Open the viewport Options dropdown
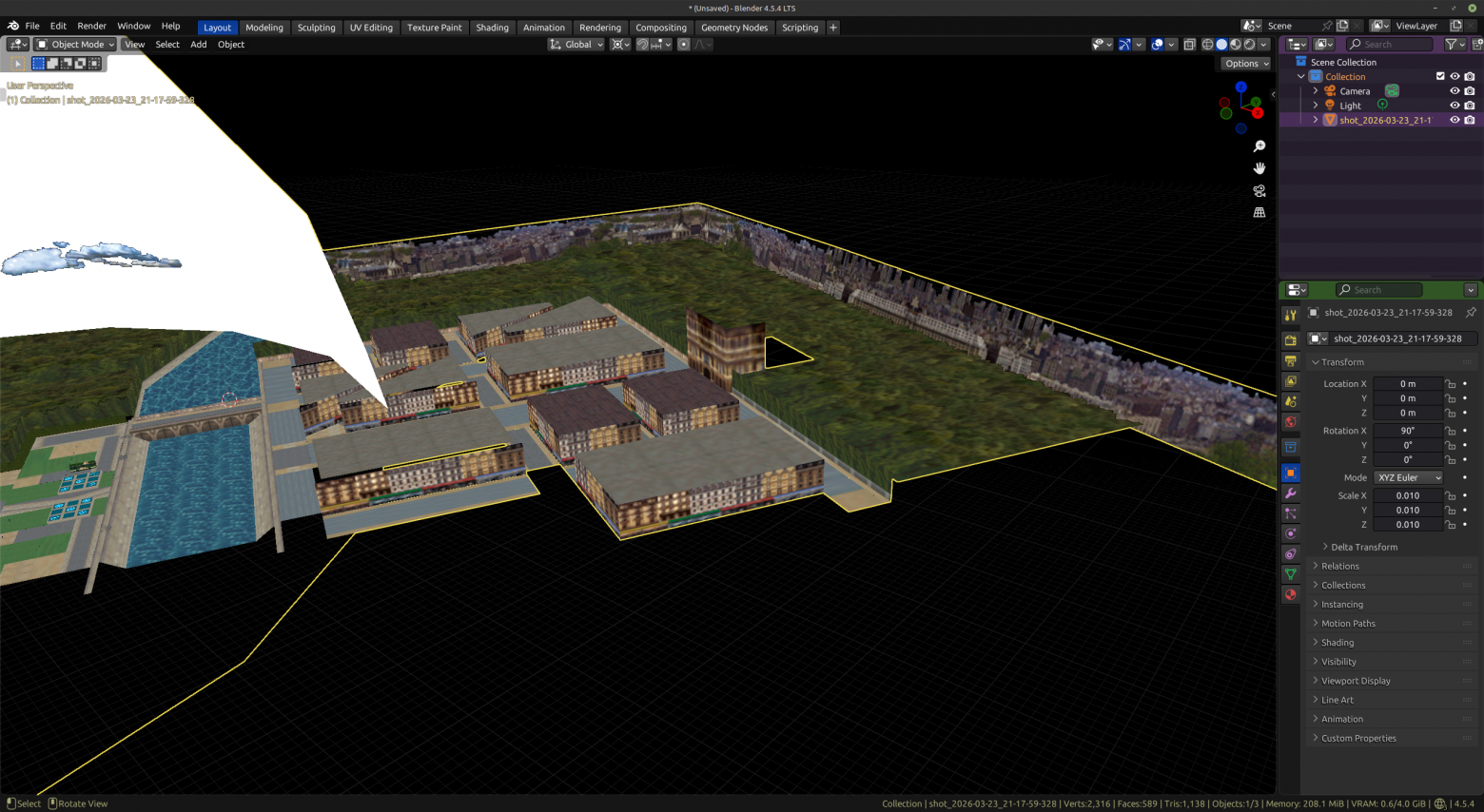This screenshot has width=1484, height=812. pos(1246,64)
